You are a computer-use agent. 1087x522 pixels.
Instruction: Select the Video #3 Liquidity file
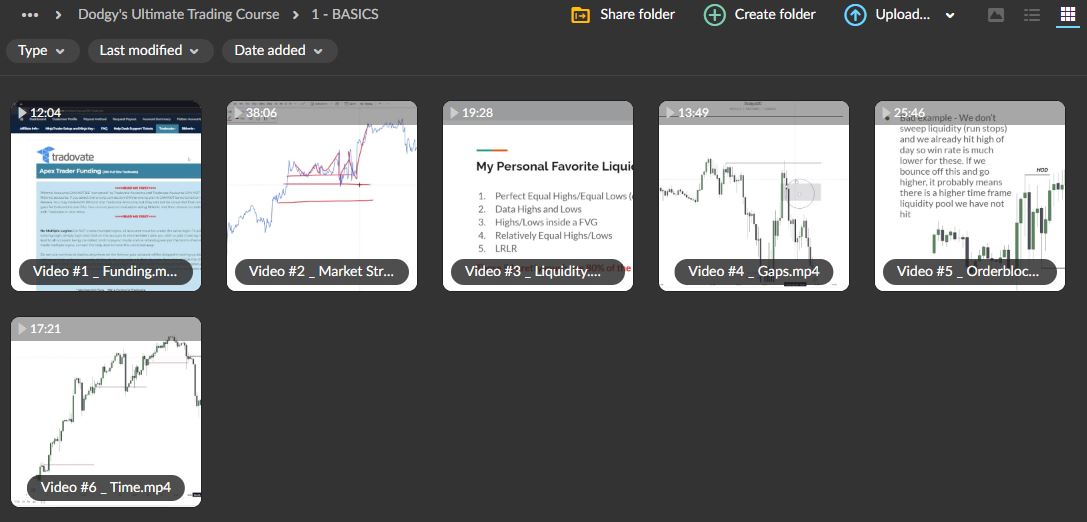pyautogui.click(x=538, y=195)
